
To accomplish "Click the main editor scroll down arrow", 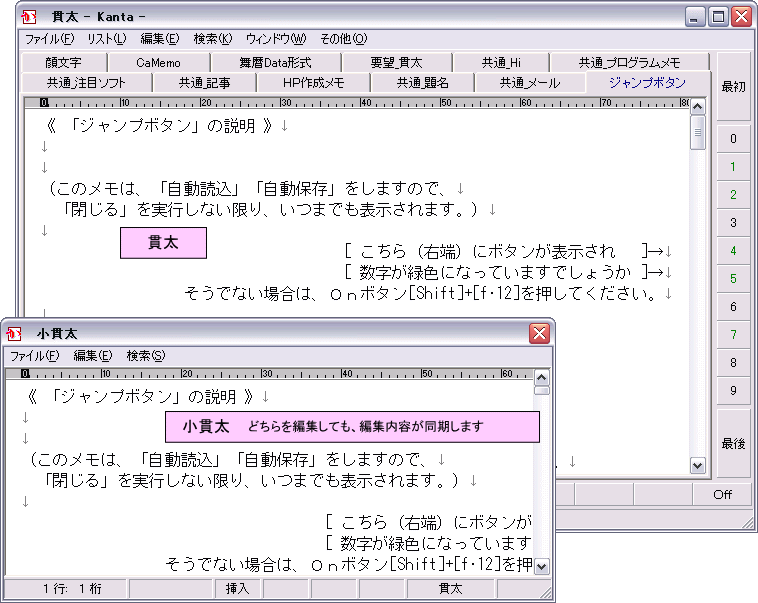I will pos(698,465).
